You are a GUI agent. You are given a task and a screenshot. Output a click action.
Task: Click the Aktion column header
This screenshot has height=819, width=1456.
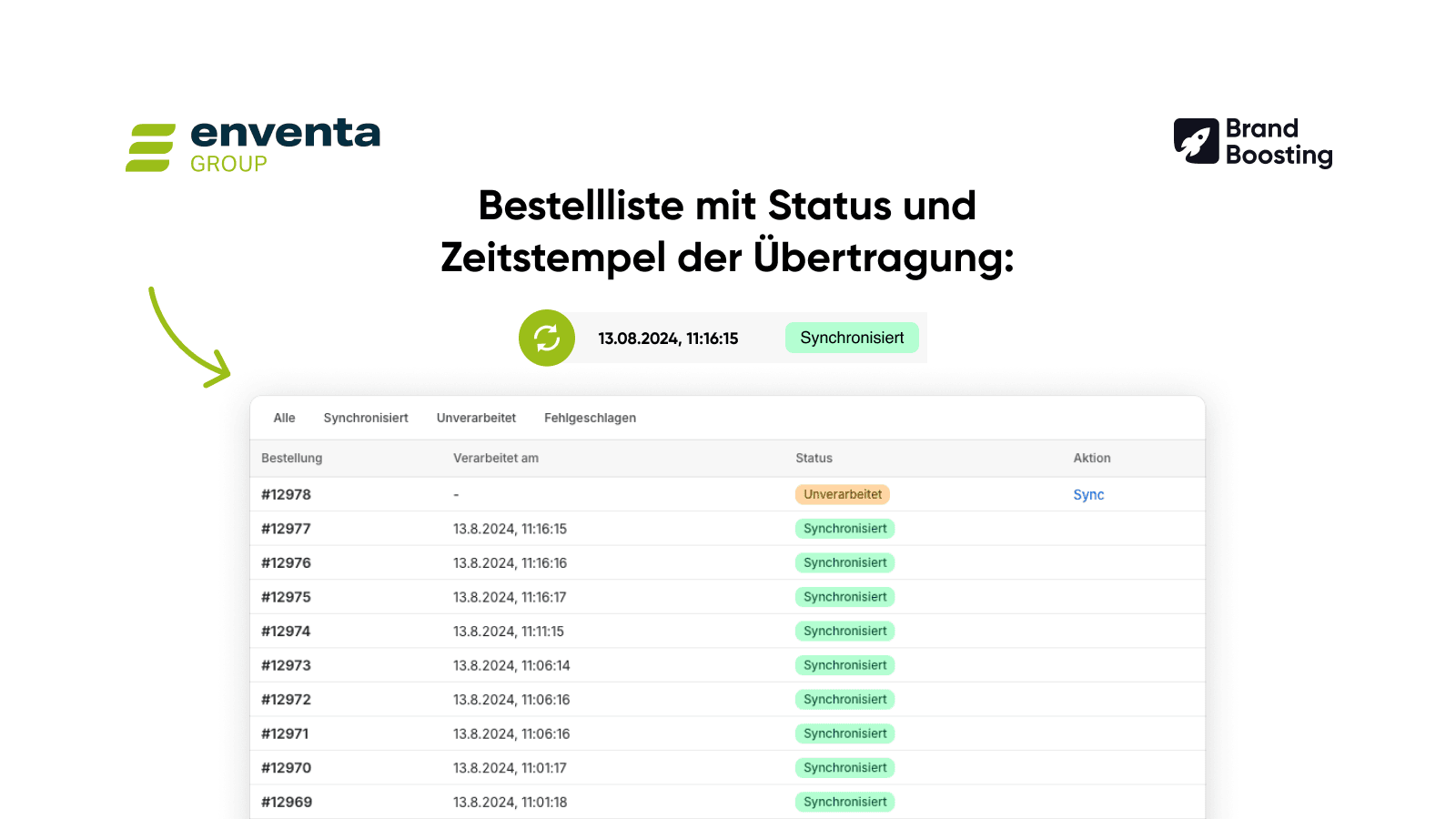point(1091,458)
